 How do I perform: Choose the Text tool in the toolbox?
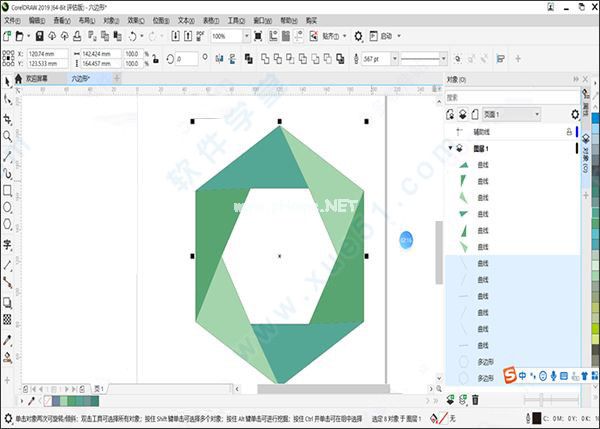pos(7,244)
